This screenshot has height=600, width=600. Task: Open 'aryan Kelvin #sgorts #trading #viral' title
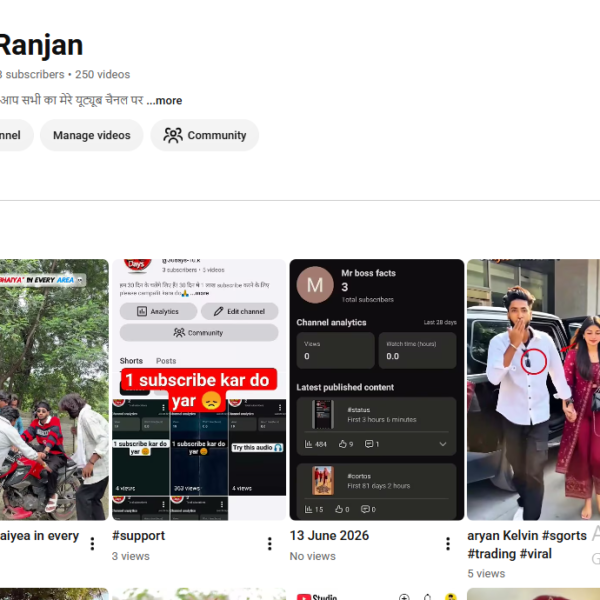click(x=527, y=545)
